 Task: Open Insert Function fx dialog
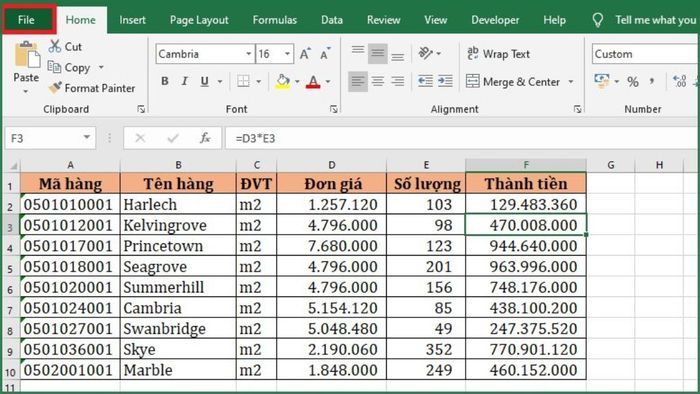coord(205,138)
